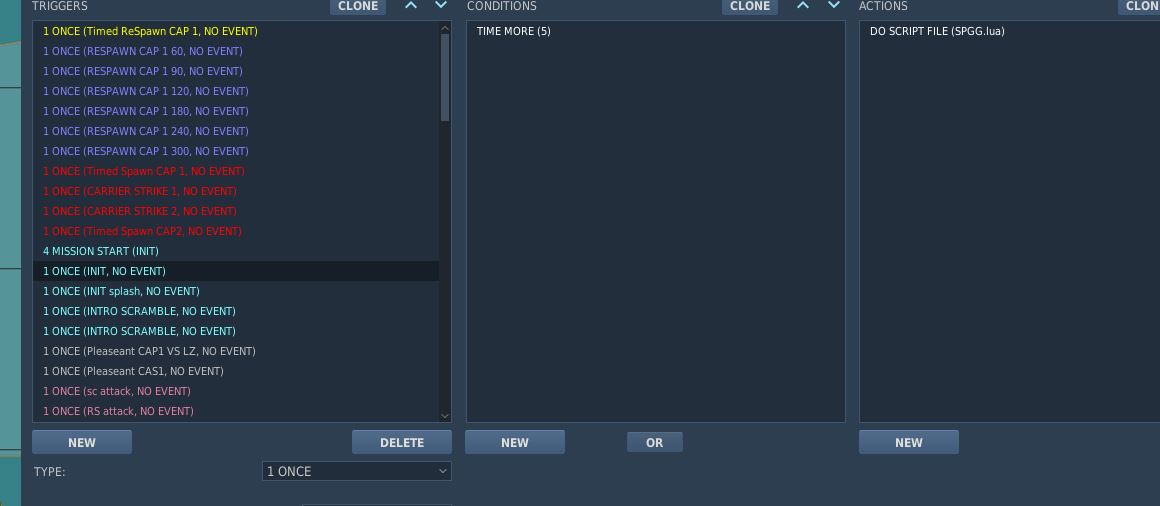Add a new condition with NEW button
Viewport: 1160px width, 506px height.
coord(515,442)
